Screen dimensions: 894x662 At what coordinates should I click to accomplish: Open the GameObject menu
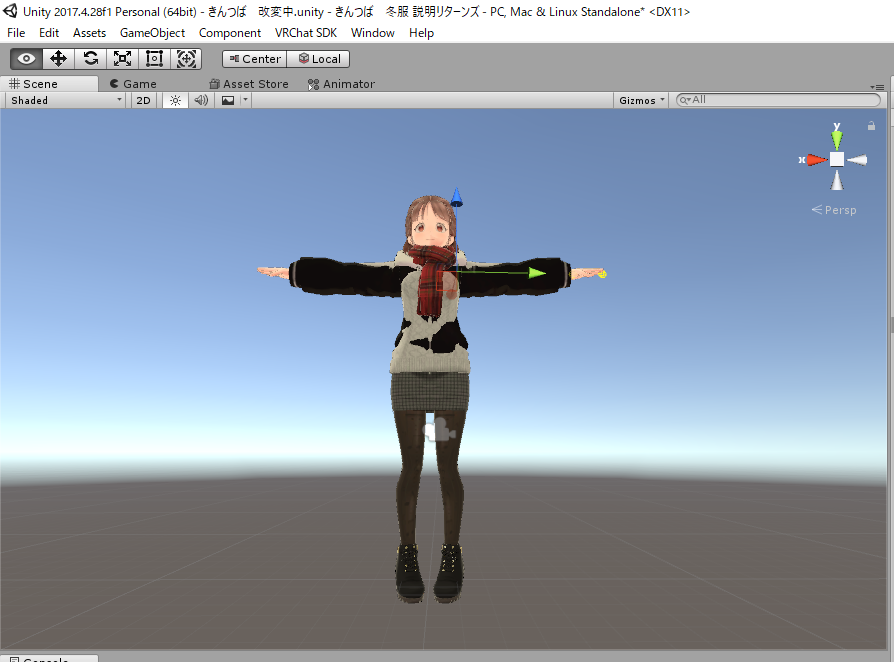coord(152,33)
